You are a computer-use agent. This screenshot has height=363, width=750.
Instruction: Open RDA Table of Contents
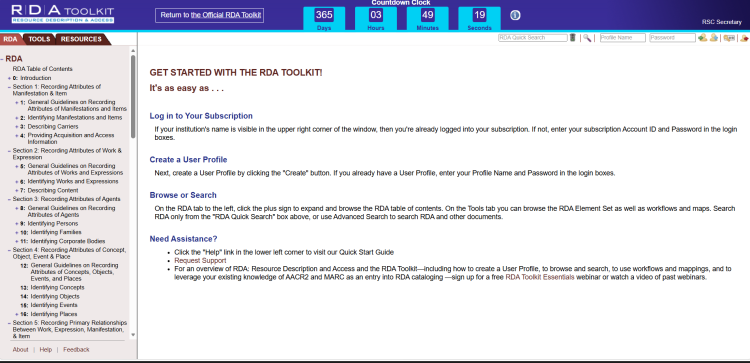[x=43, y=69]
